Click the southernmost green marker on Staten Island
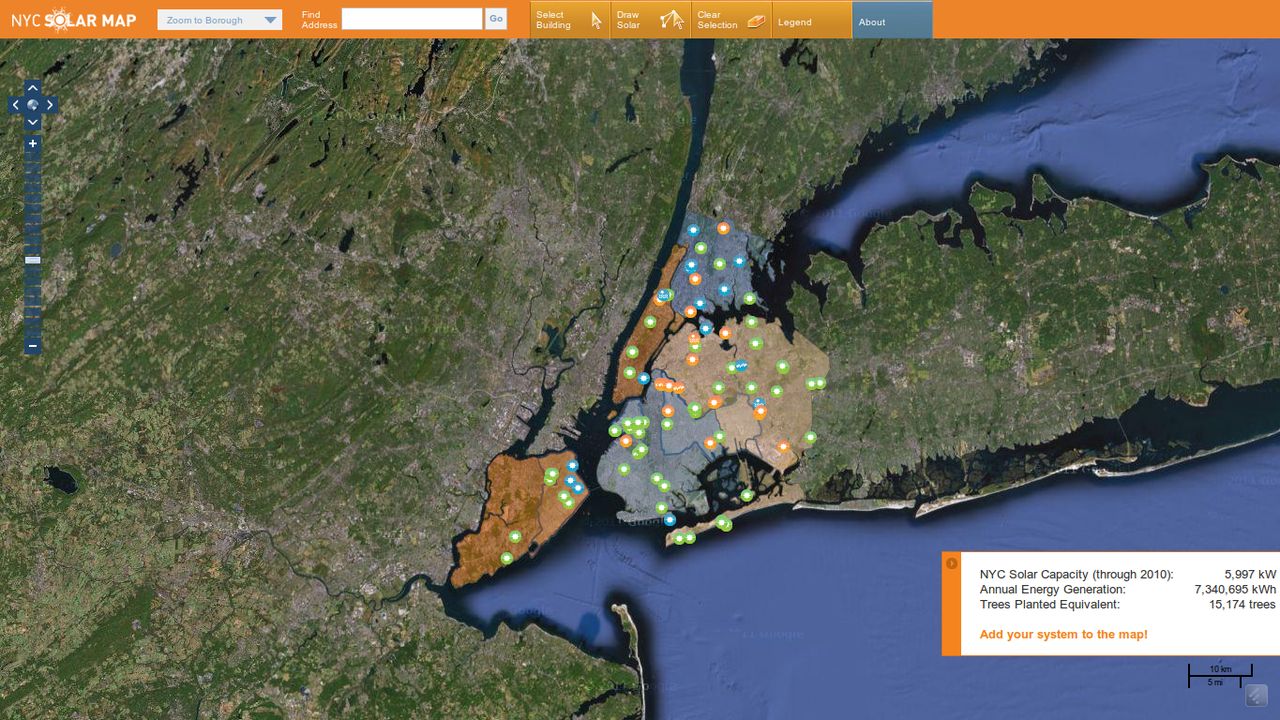The image size is (1280, 720). click(506, 557)
